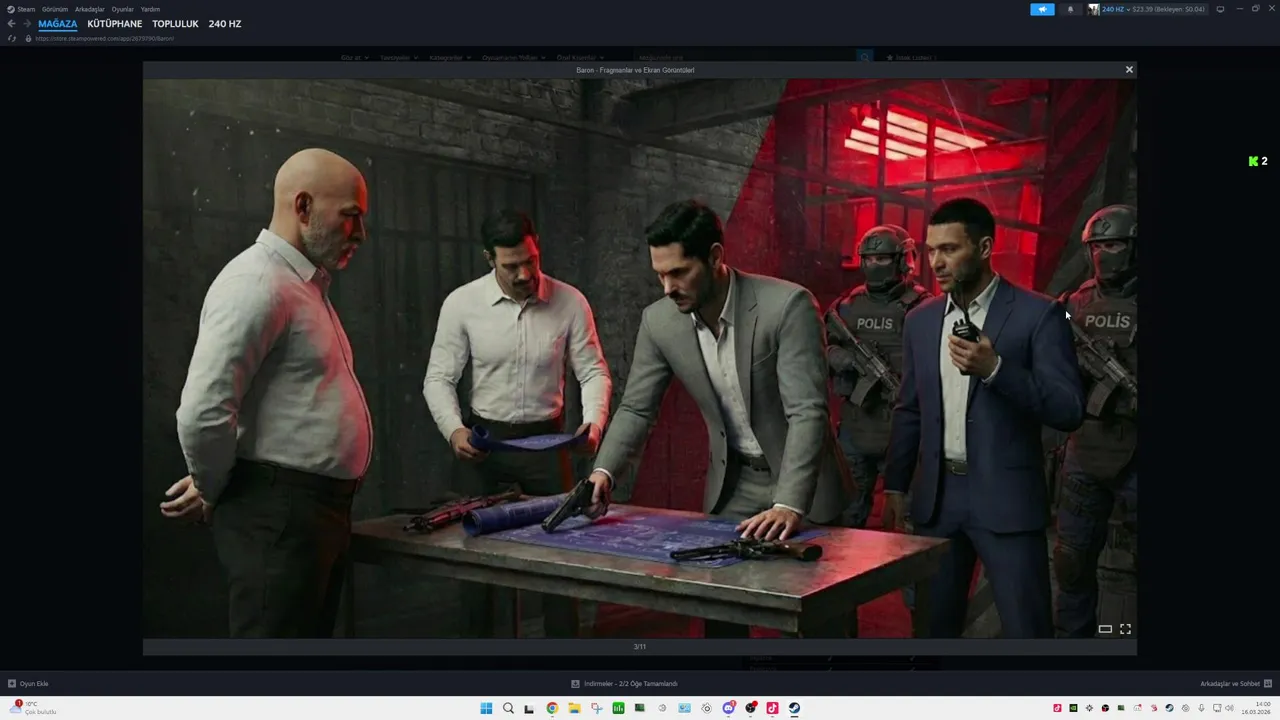This screenshot has width=1280, height=720.
Task: Open the volume speaker tray icon
Action: [1229, 708]
